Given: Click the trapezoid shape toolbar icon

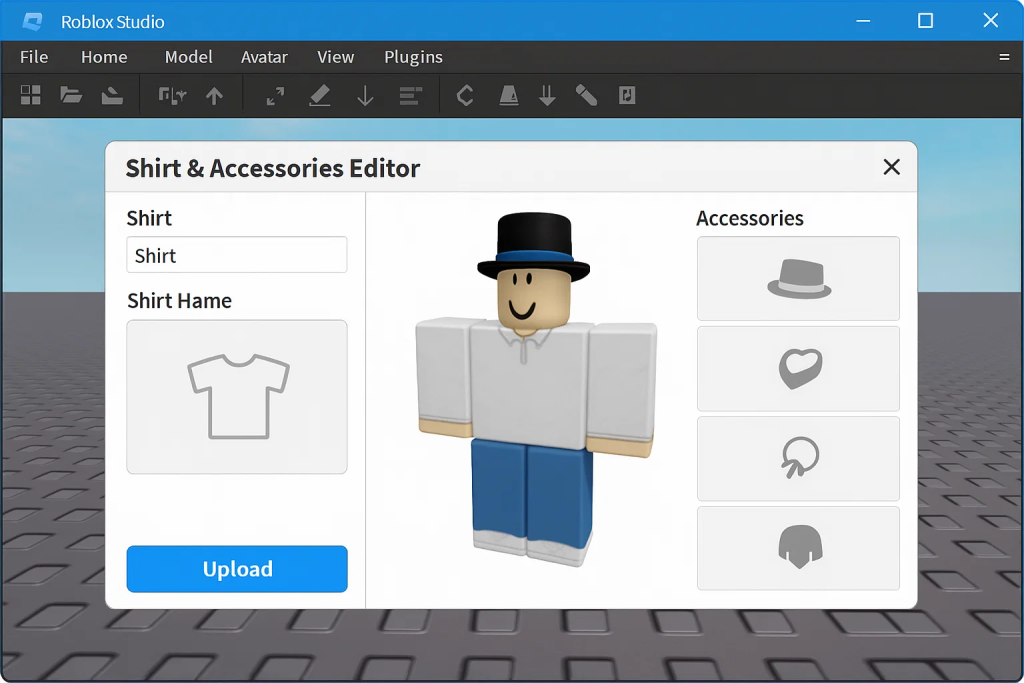Looking at the screenshot, I should pyautogui.click(x=509, y=96).
